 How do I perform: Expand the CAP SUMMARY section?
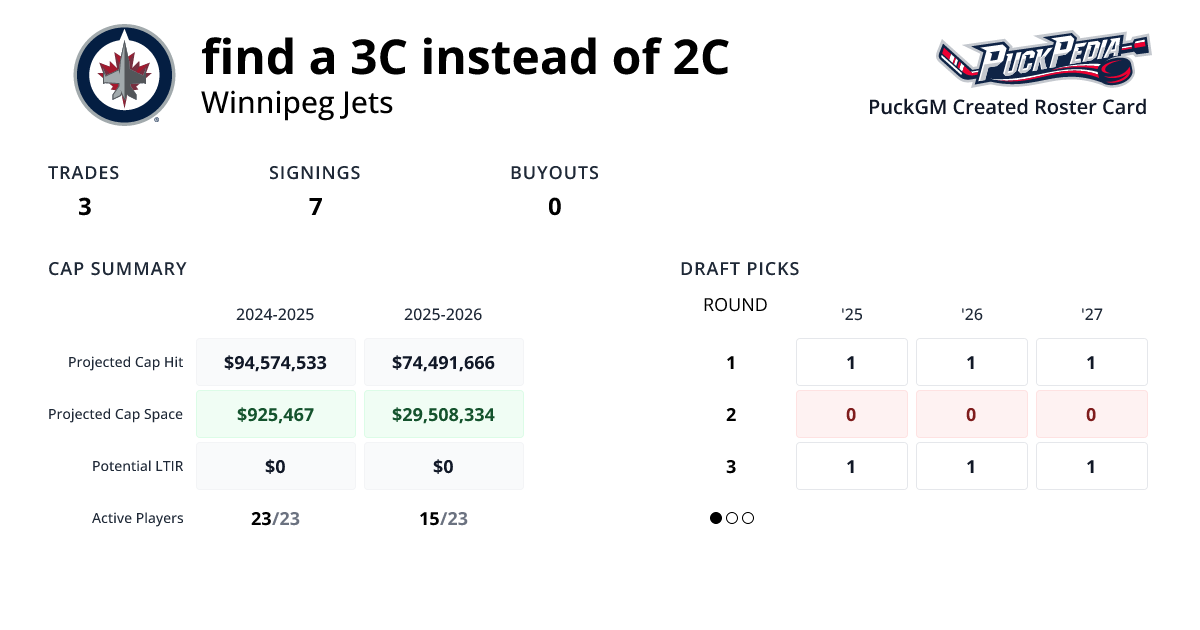[x=117, y=268]
